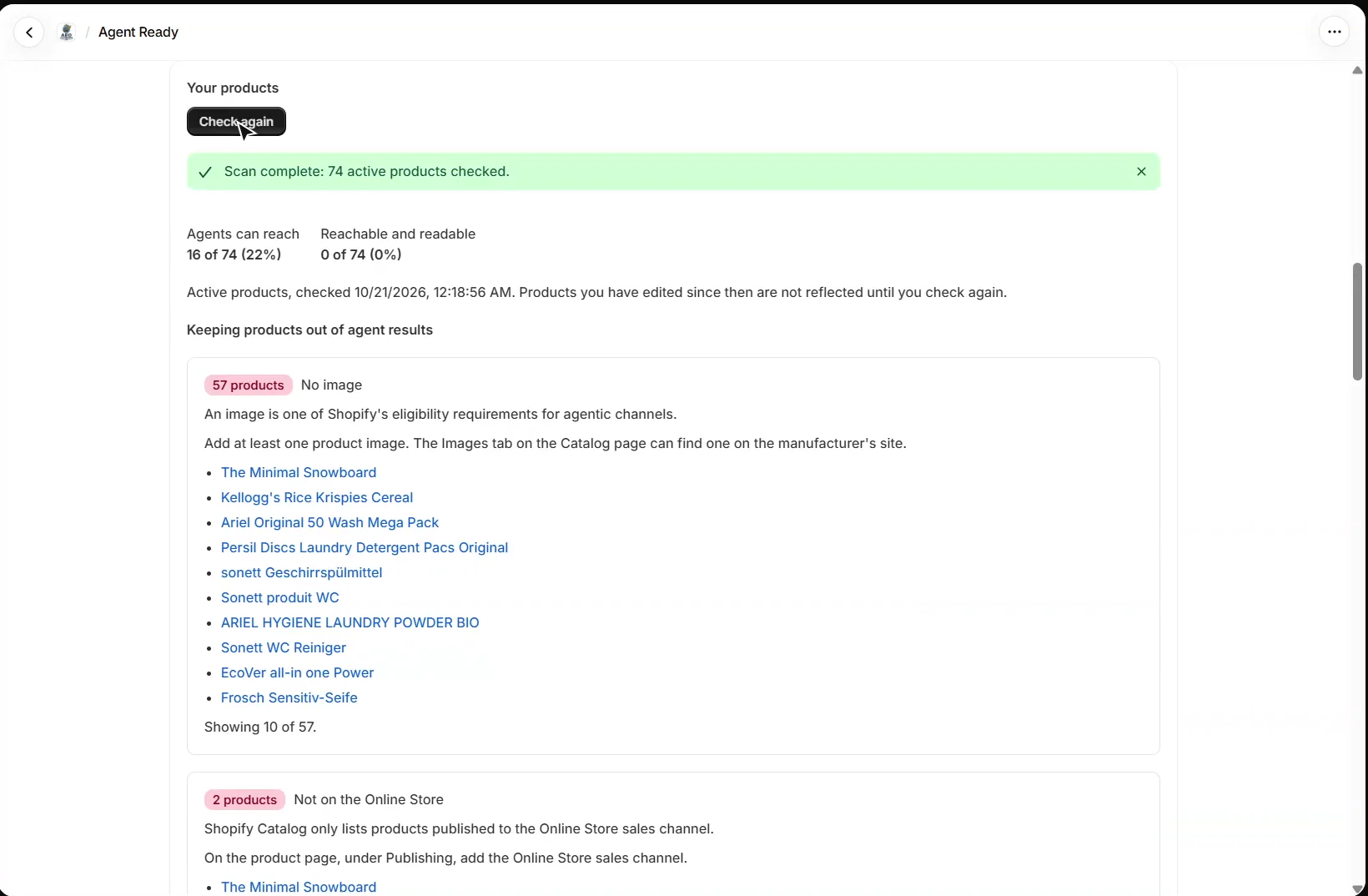The width and height of the screenshot is (1368, 896).
Task: Click the 16 of 74 (22%) value
Action: click(234, 254)
